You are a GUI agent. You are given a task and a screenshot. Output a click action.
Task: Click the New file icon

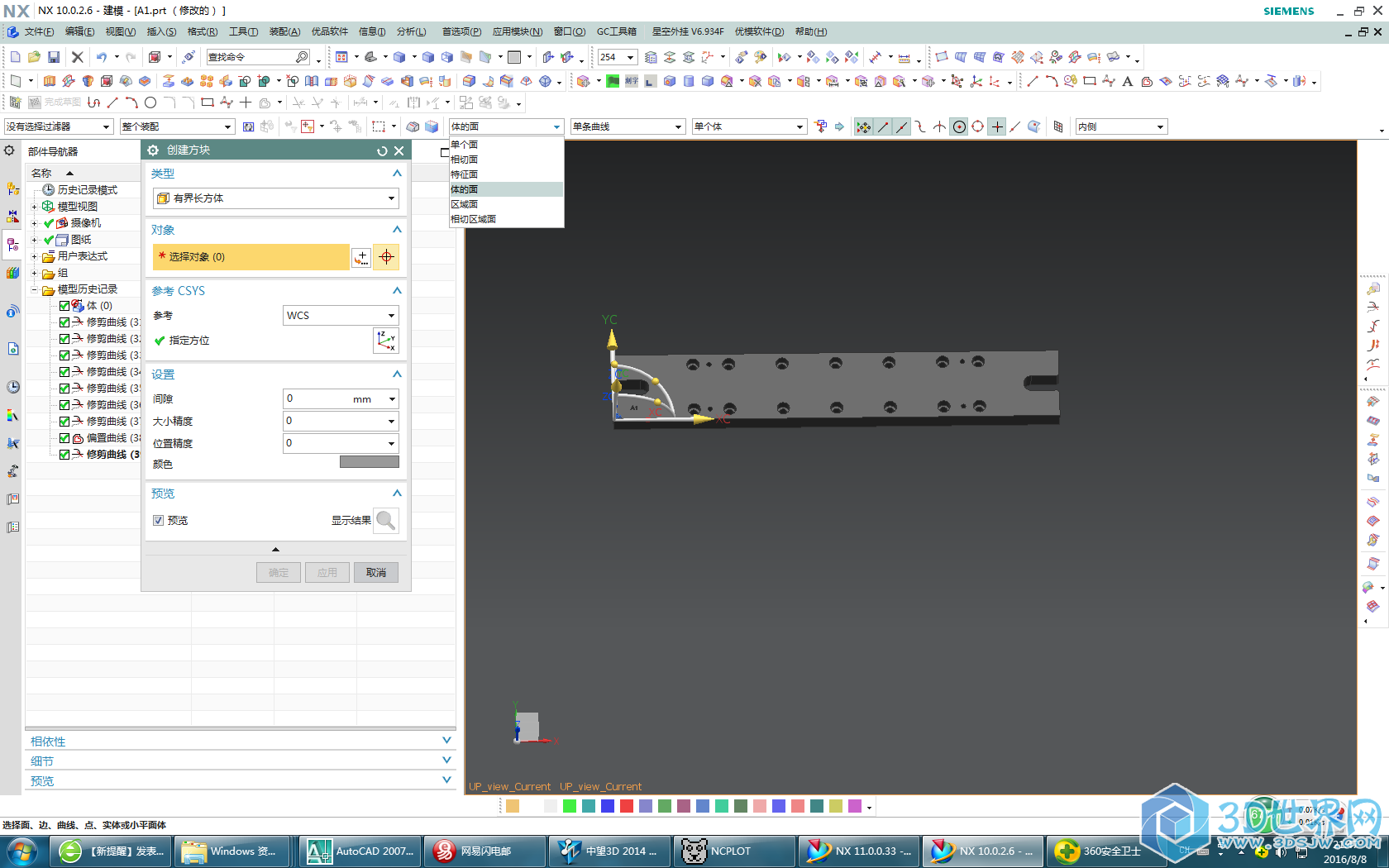point(15,57)
